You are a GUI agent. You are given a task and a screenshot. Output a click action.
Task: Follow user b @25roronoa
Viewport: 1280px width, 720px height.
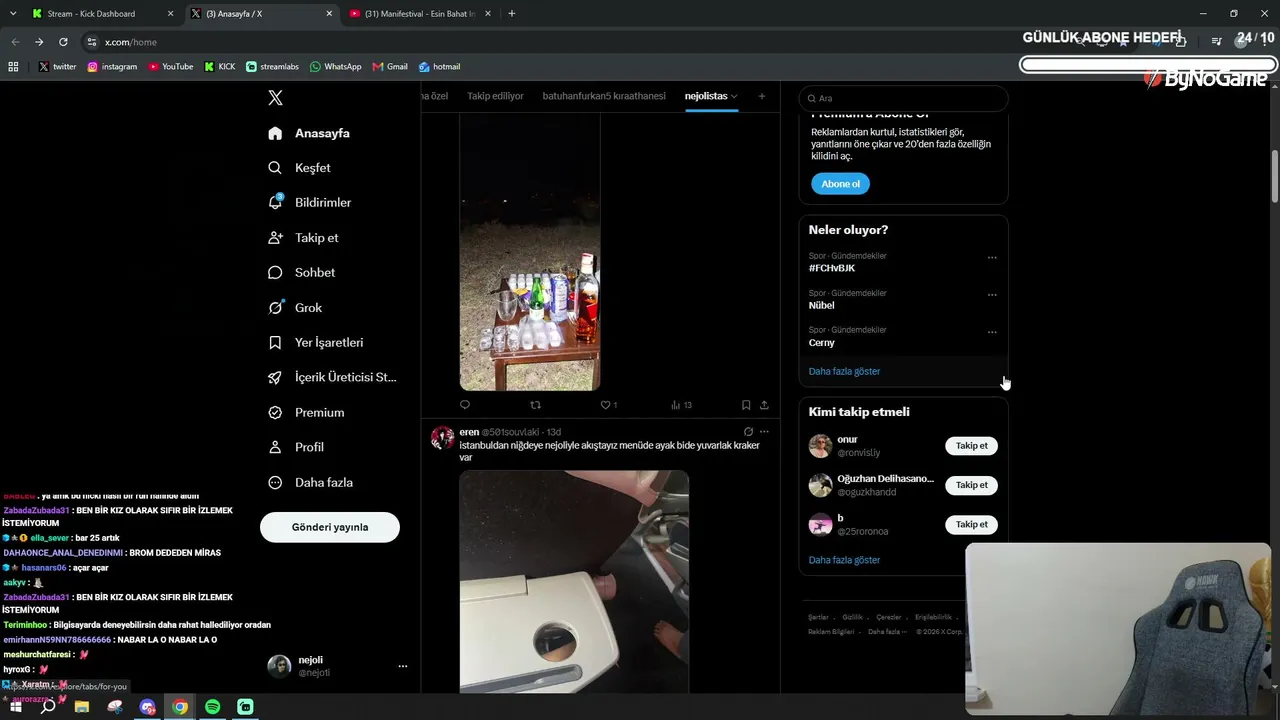point(971,524)
